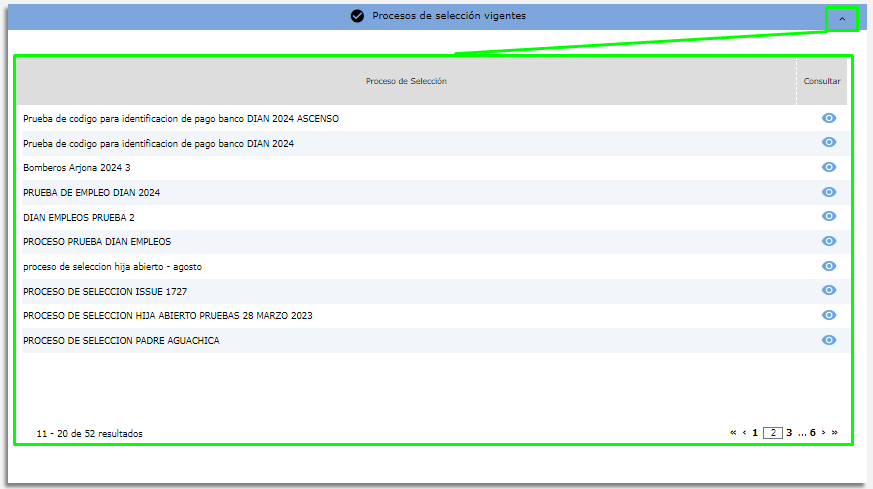Screen dimensions: 873x489
Task: Consult DIAN EMPLEOS PRUEBA 2 via eye icon
Action: (x=828, y=216)
